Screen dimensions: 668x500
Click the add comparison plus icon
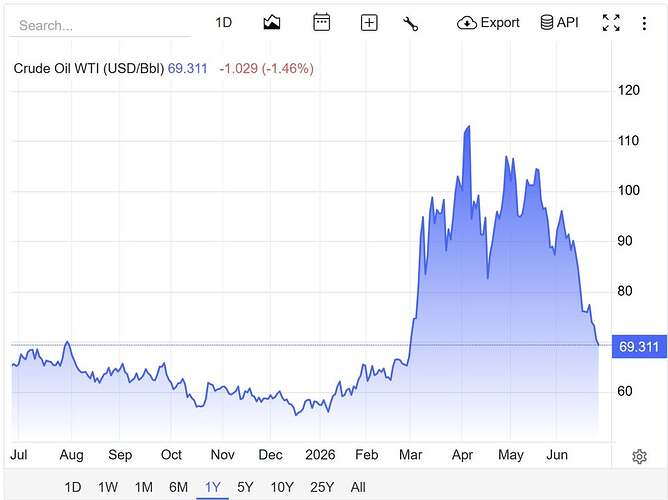coord(369,23)
